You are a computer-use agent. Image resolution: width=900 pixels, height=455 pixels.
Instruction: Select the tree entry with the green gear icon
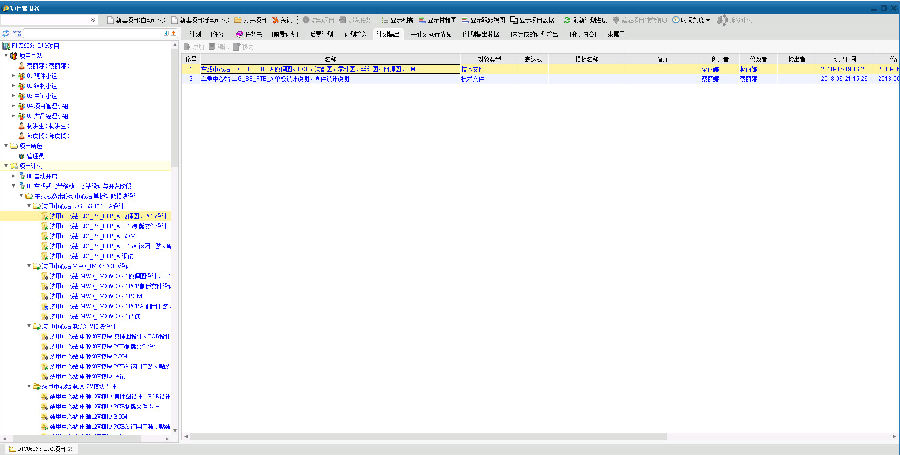pos(31,156)
